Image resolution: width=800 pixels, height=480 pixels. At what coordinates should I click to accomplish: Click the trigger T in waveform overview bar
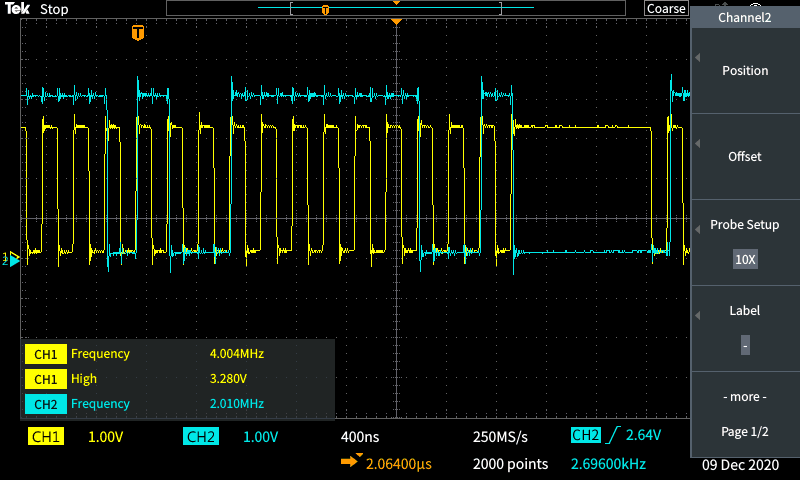pyautogui.click(x=325, y=10)
